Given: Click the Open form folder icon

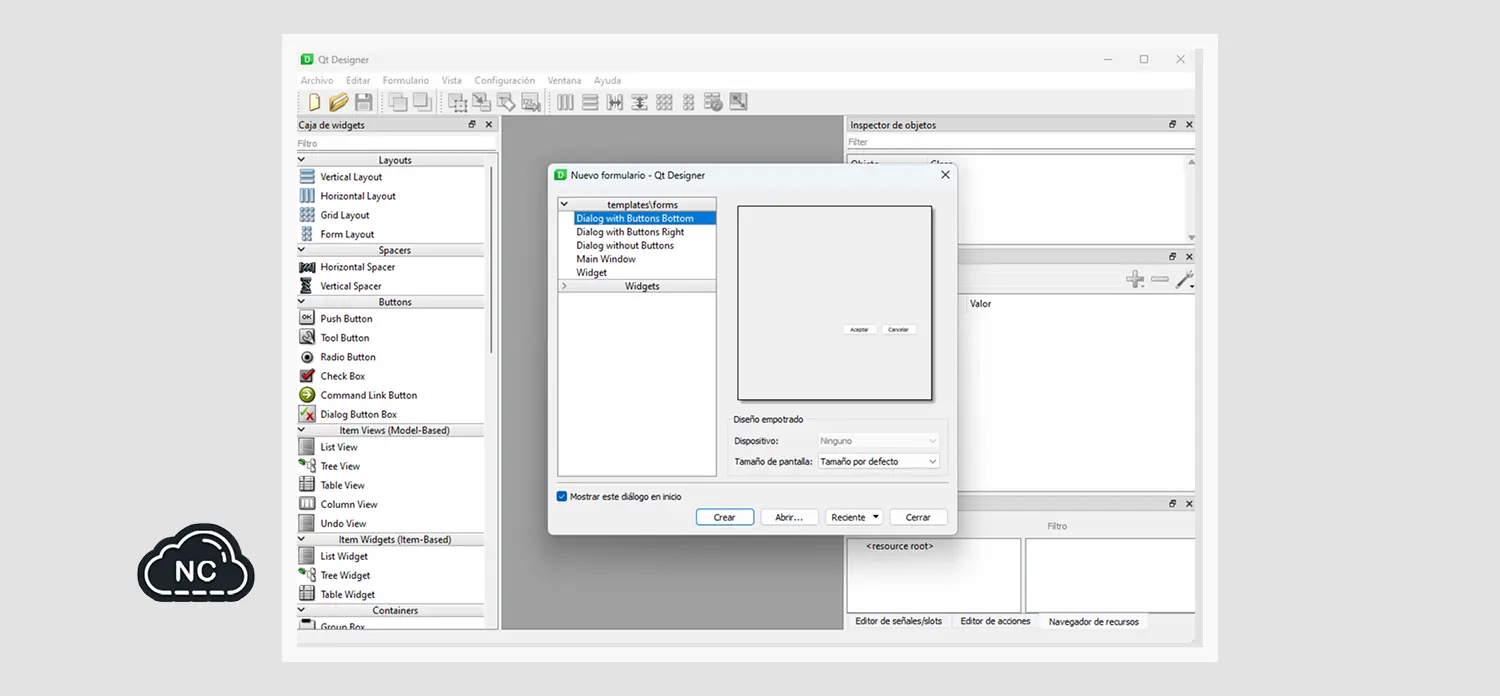Looking at the screenshot, I should pyautogui.click(x=339, y=102).
